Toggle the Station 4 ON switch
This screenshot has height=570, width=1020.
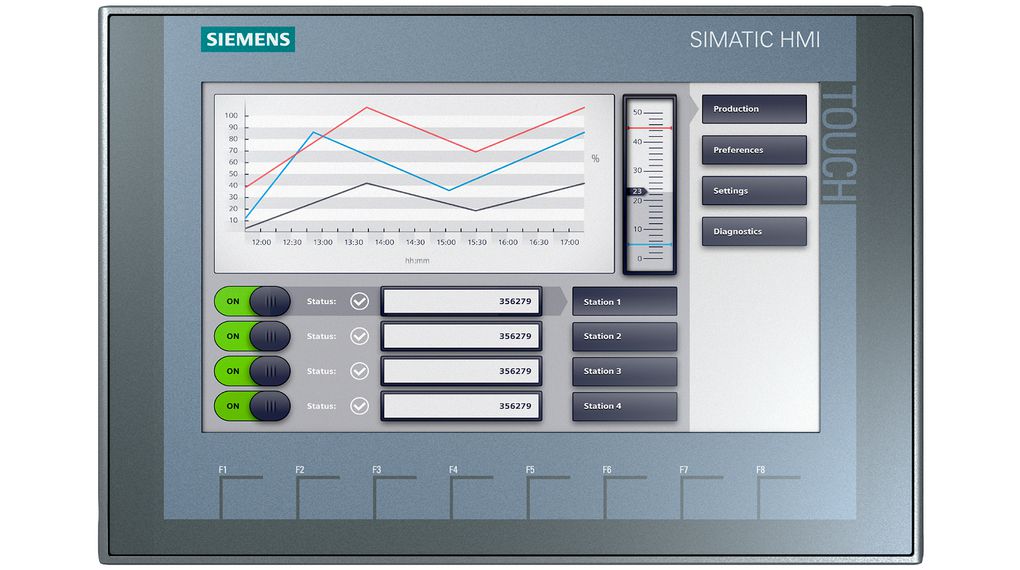pos(252,406)
